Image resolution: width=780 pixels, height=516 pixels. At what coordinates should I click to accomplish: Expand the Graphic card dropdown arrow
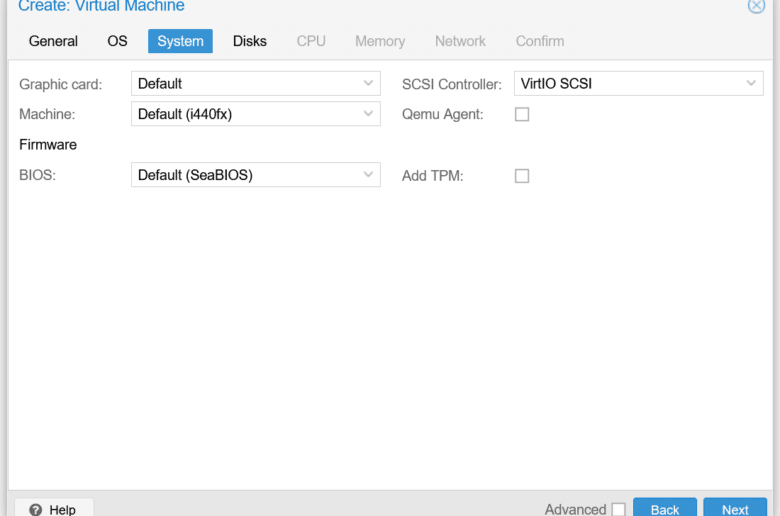pyautogui.click(x=368, y=84)
